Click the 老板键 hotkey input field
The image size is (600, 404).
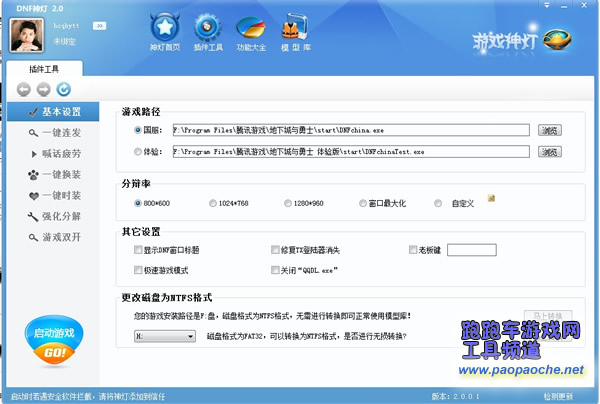pyautogui.click(x=472, y=250)
